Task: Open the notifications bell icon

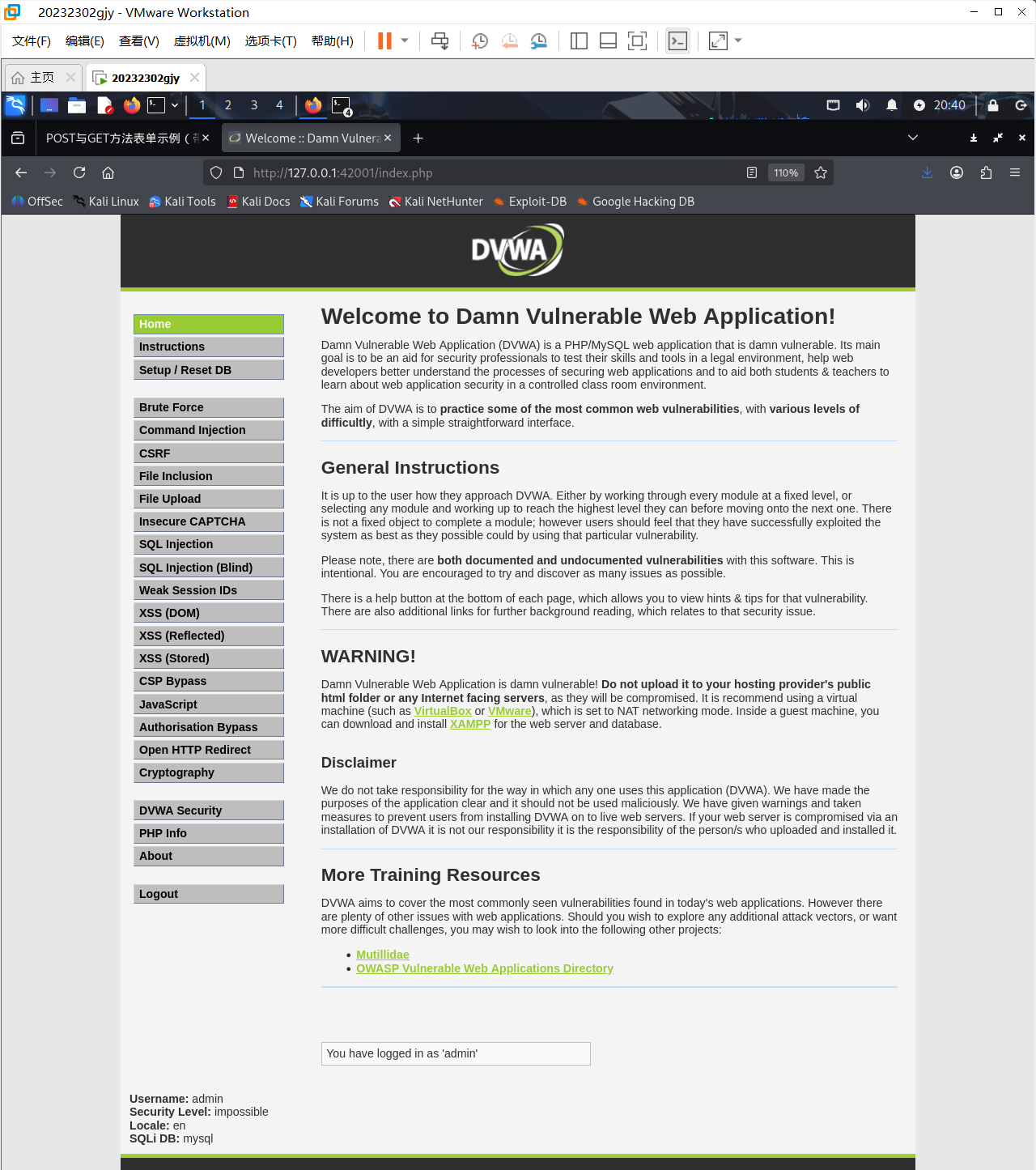Action: pyautogui.click(x=892, y=105)
